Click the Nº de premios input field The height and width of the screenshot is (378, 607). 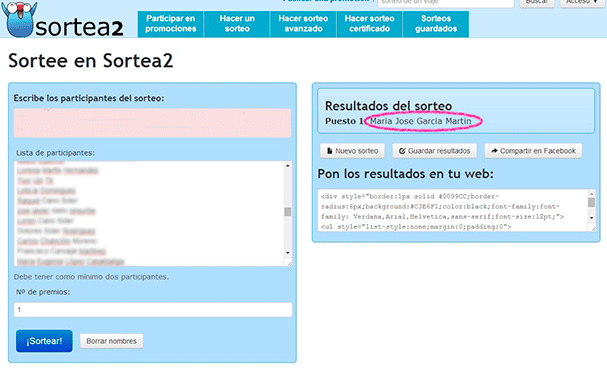tap(153, 310)
